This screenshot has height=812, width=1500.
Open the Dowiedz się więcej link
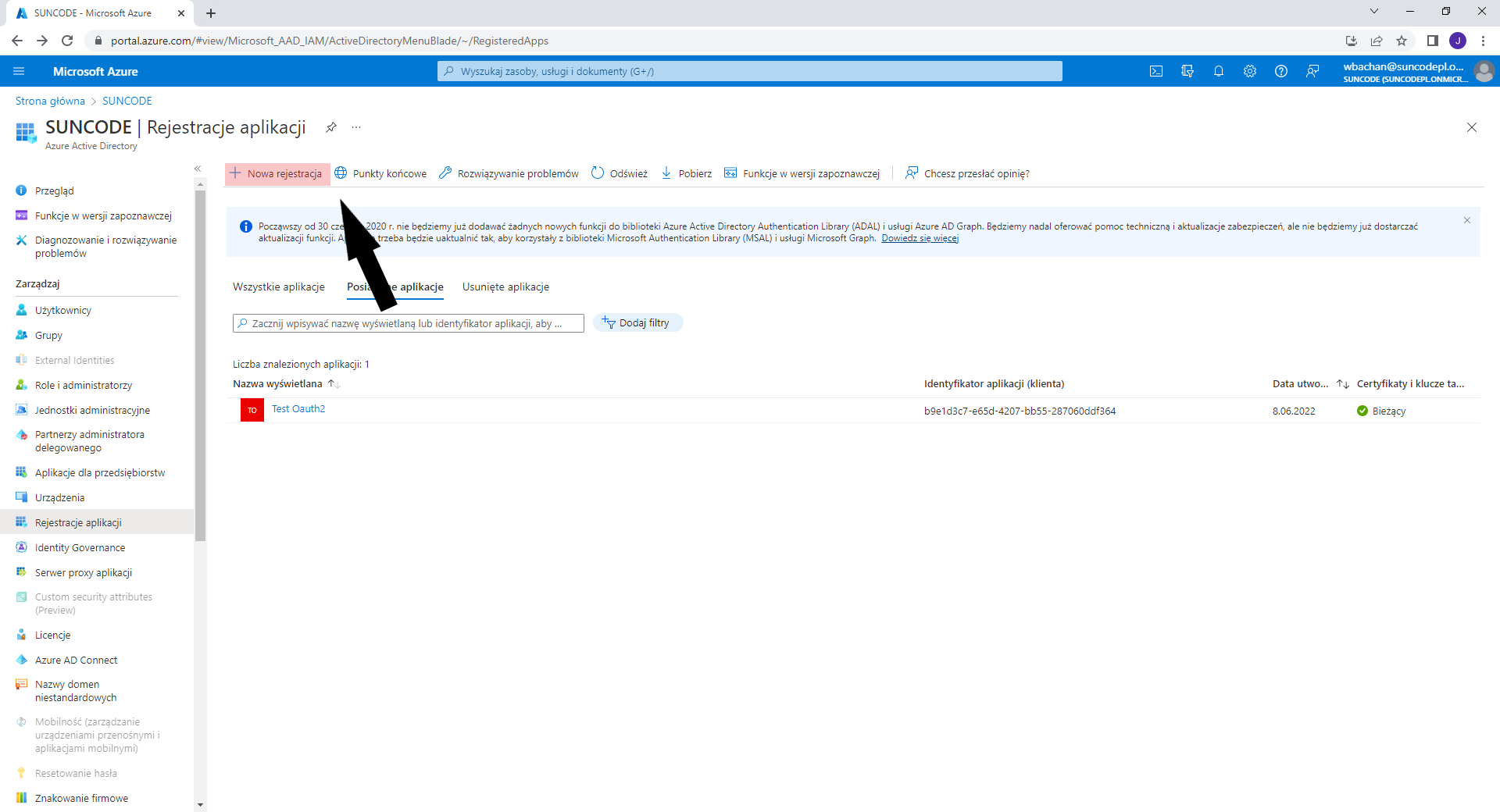coord(920,238)
